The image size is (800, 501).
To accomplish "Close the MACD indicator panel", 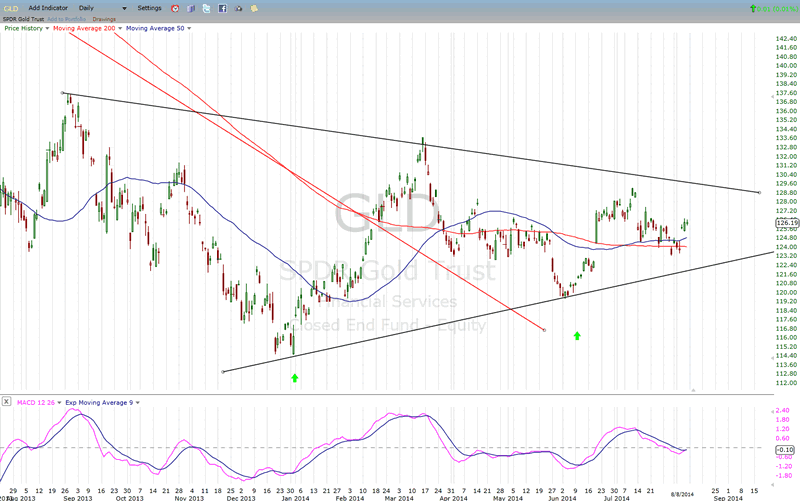I will [x=4, y=402].
